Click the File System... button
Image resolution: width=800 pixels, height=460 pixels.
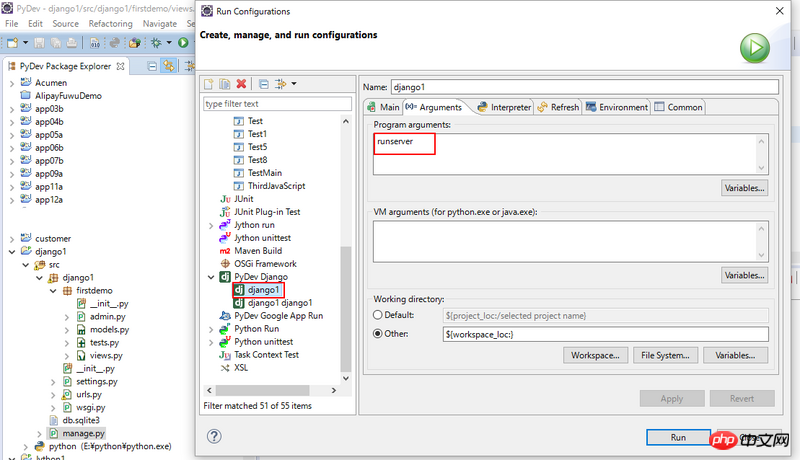665,355
